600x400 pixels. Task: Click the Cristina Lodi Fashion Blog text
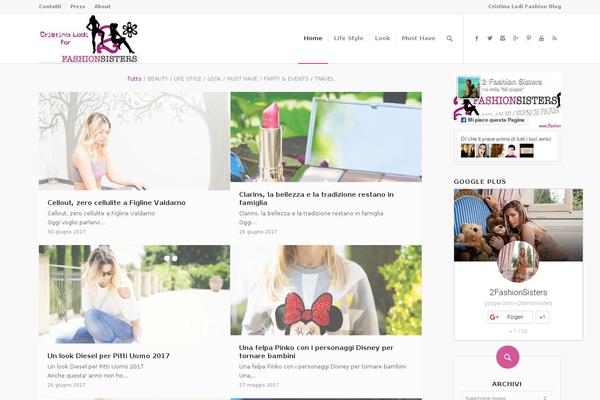click(524, 7)
